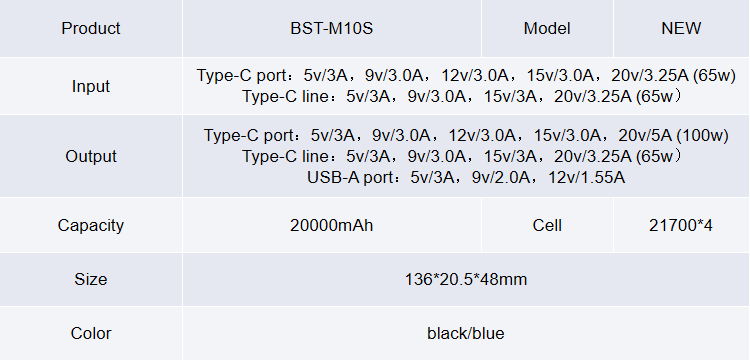The height and width of the screenshot is (361, 750).
Task: Click the 136*20.5*48mm dimension value
Action: point(466,279)
